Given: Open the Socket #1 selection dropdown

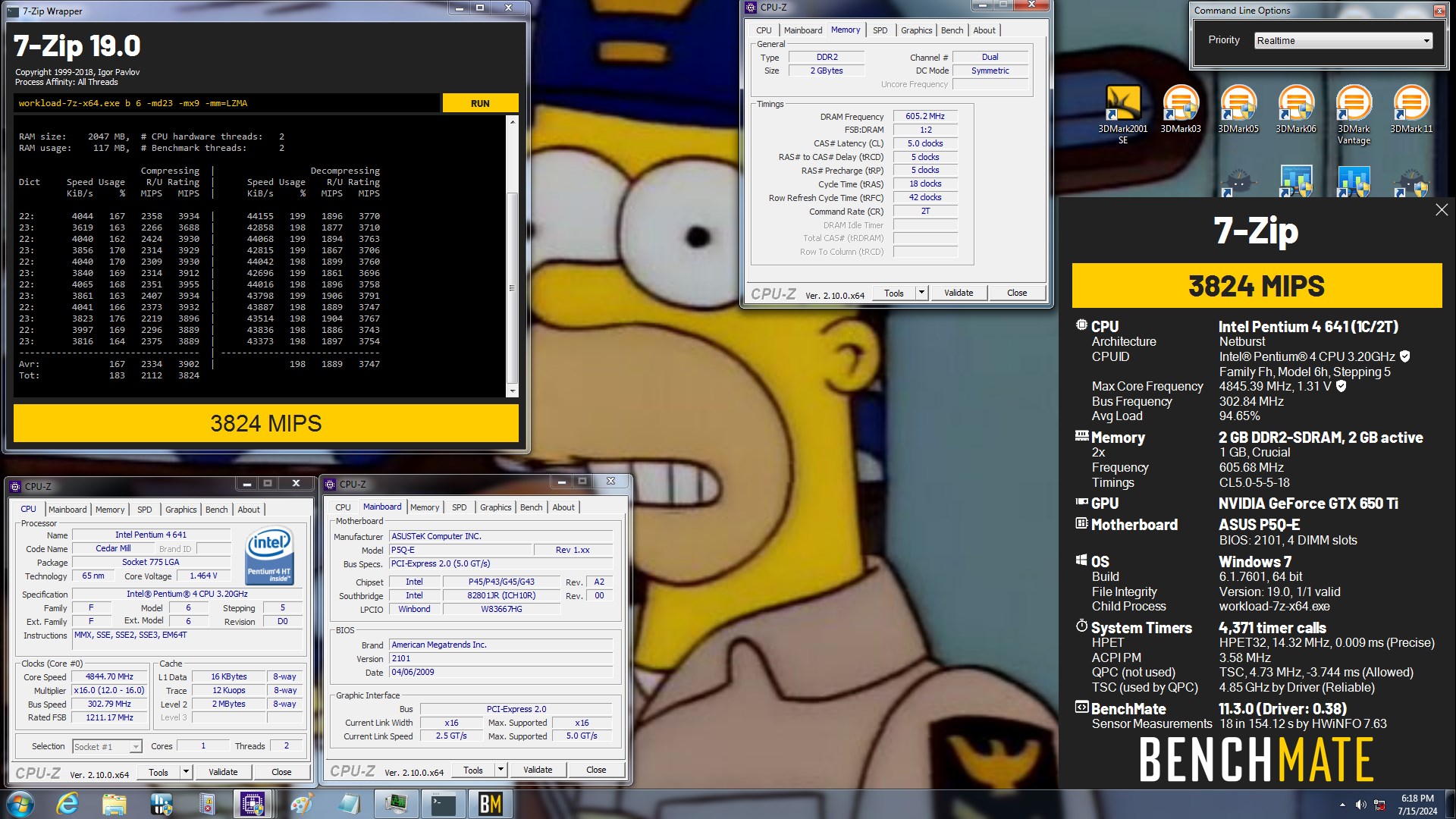Looking at the screenshot, I should pos(107,747).
